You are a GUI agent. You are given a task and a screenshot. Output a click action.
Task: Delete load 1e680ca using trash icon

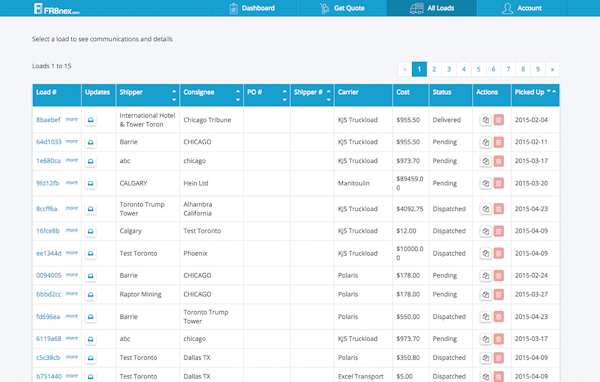(x=498, y=161)
